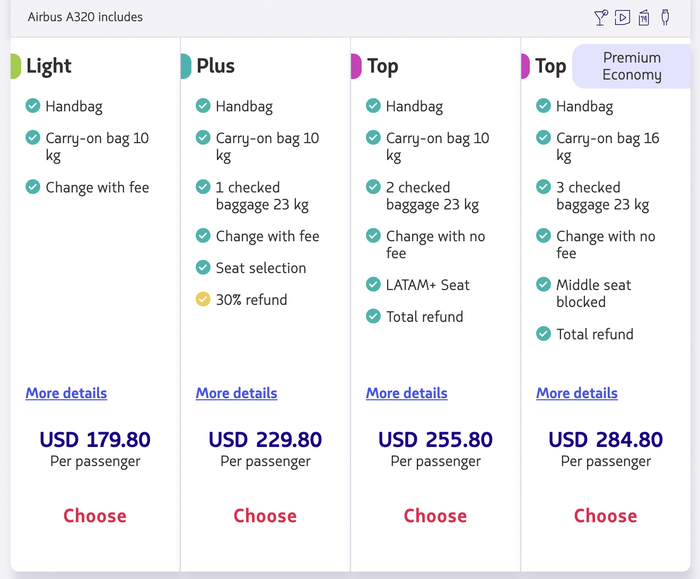The width and height of the screenshot is (700, 579).
Task: Click the Light fare heading
Action: pyautogui.click(x=49, y=66)
